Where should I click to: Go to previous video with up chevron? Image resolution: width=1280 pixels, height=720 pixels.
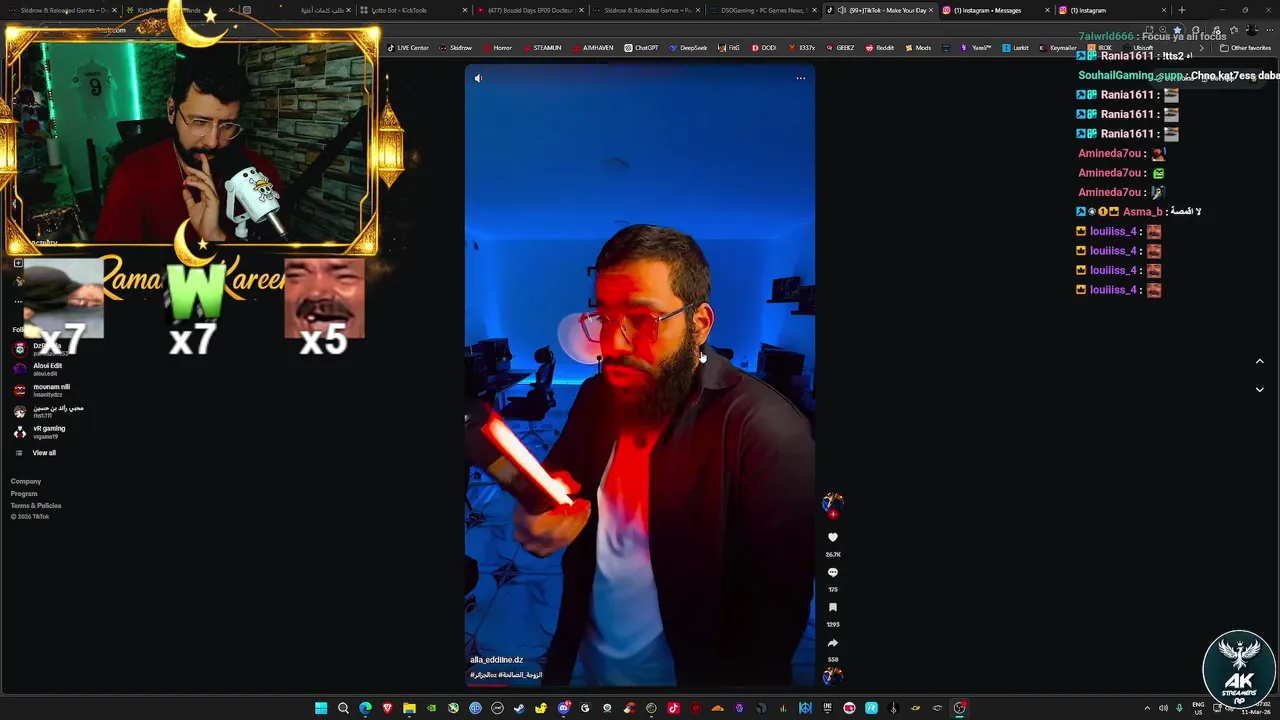(x=1259, y=361)
